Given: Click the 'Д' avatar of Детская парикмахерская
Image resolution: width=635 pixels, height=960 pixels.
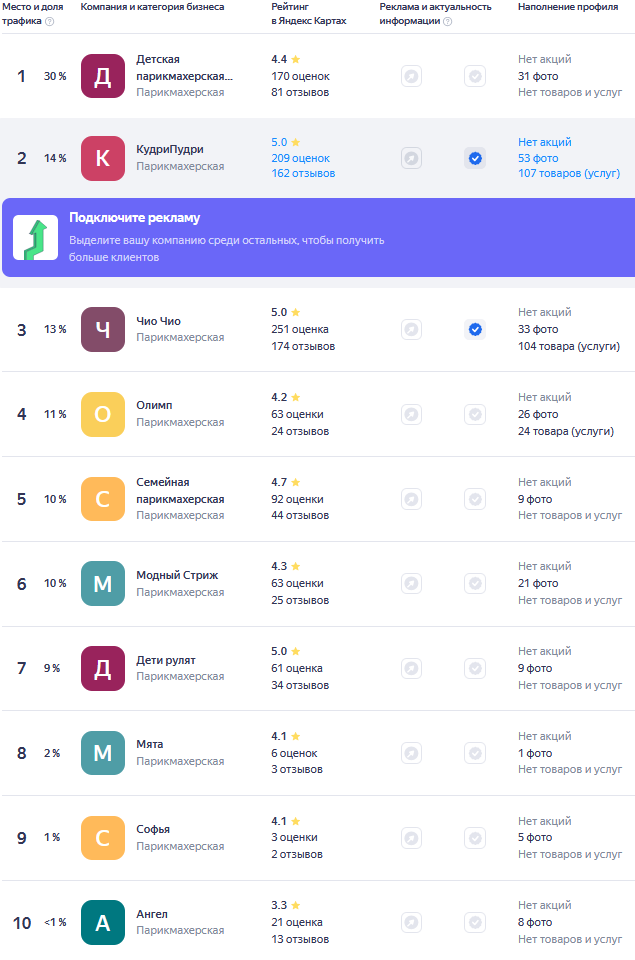Looking at the screenshot, I should point(103,76).
